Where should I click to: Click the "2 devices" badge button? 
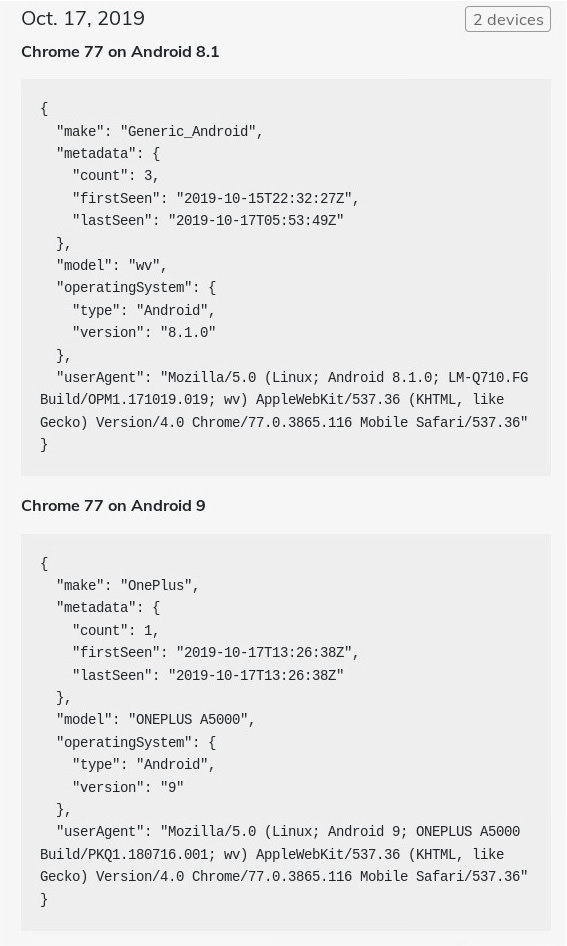(x=508, y=19)
